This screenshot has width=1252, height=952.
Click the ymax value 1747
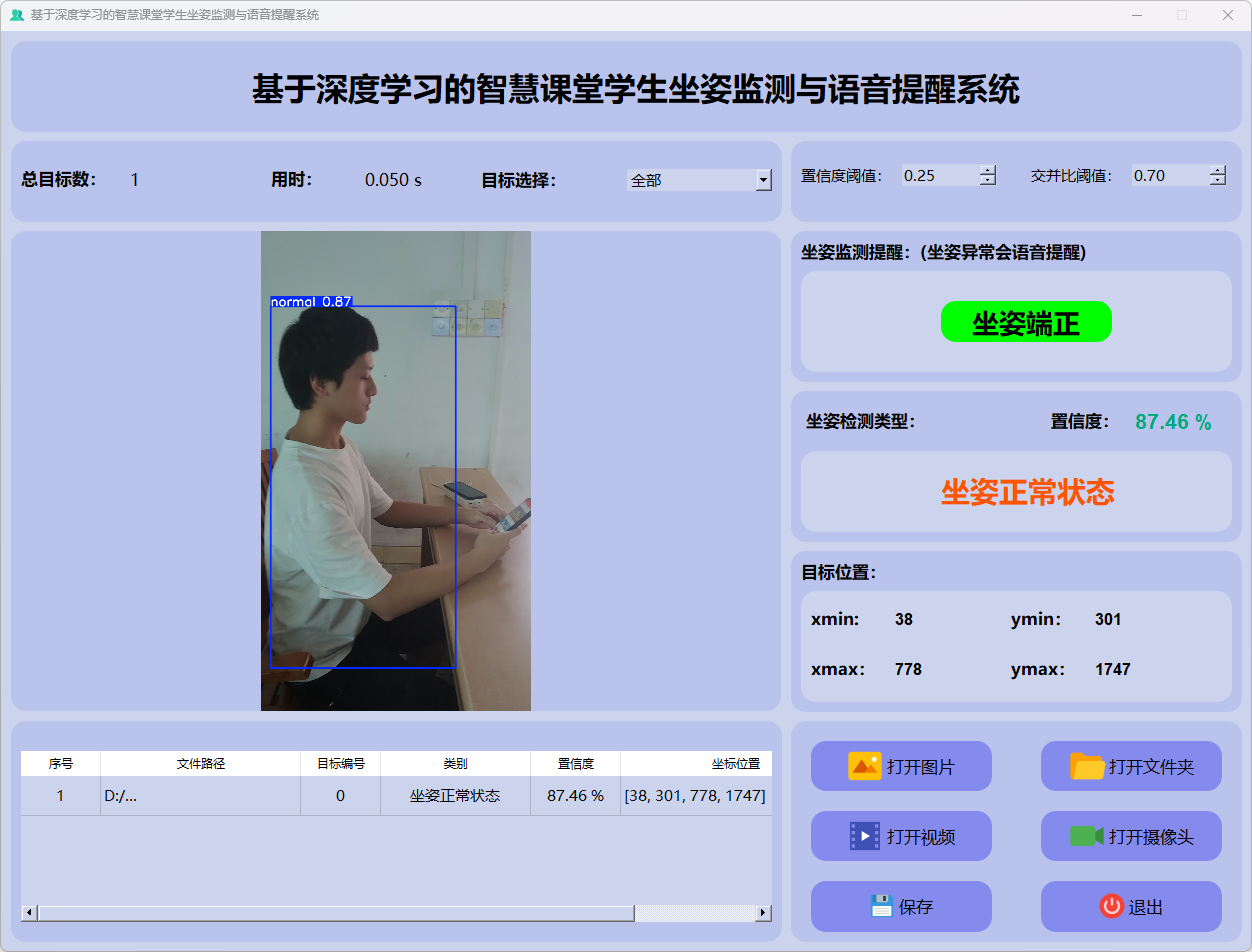click(x=1113, y=669)
